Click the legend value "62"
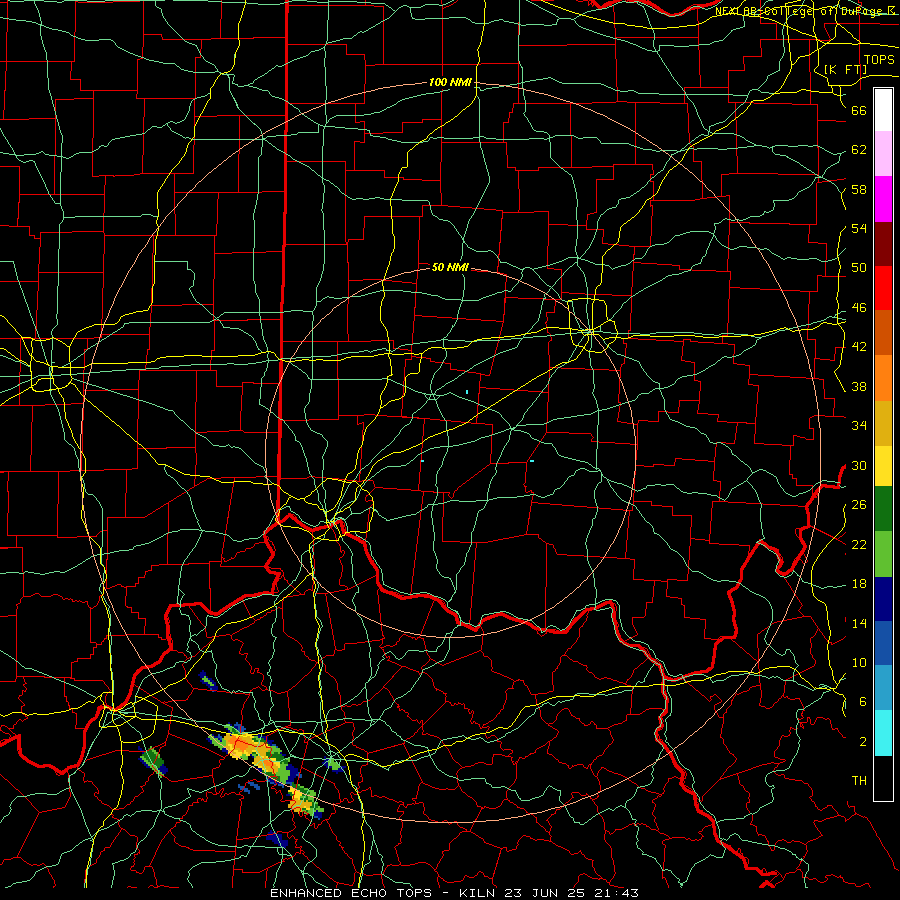Image resolution: width=900 pixels, height=900 pixels. [x=859, y=150]
